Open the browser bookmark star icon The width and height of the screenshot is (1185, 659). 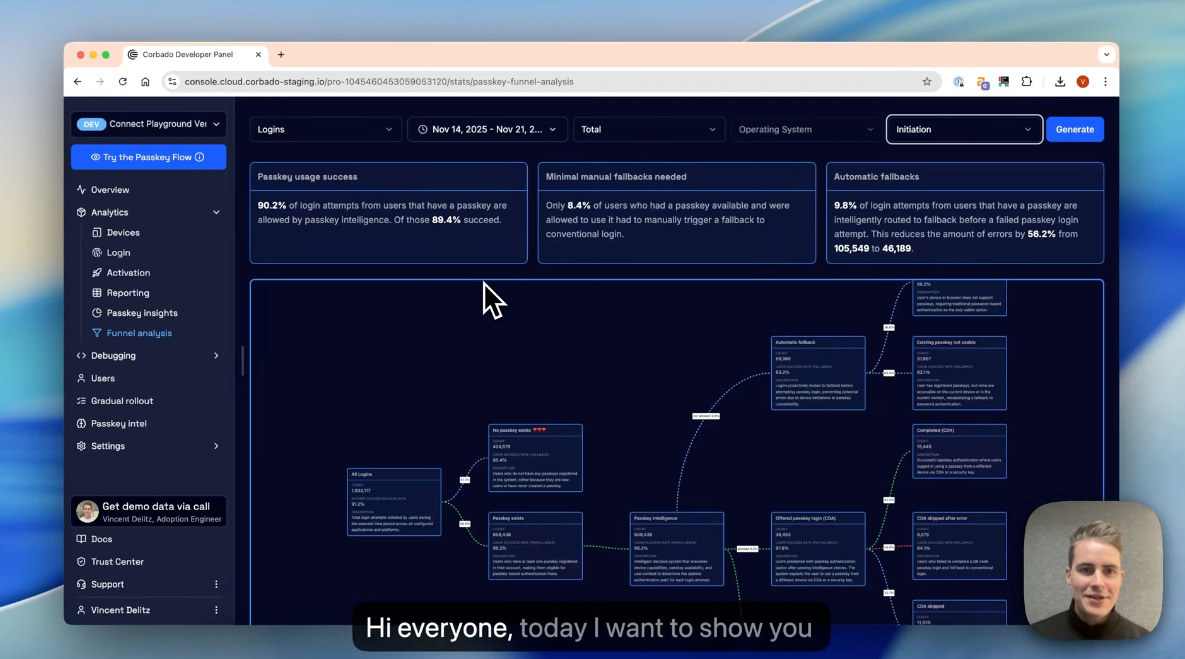pyautogui.click(x=926, y=81)
